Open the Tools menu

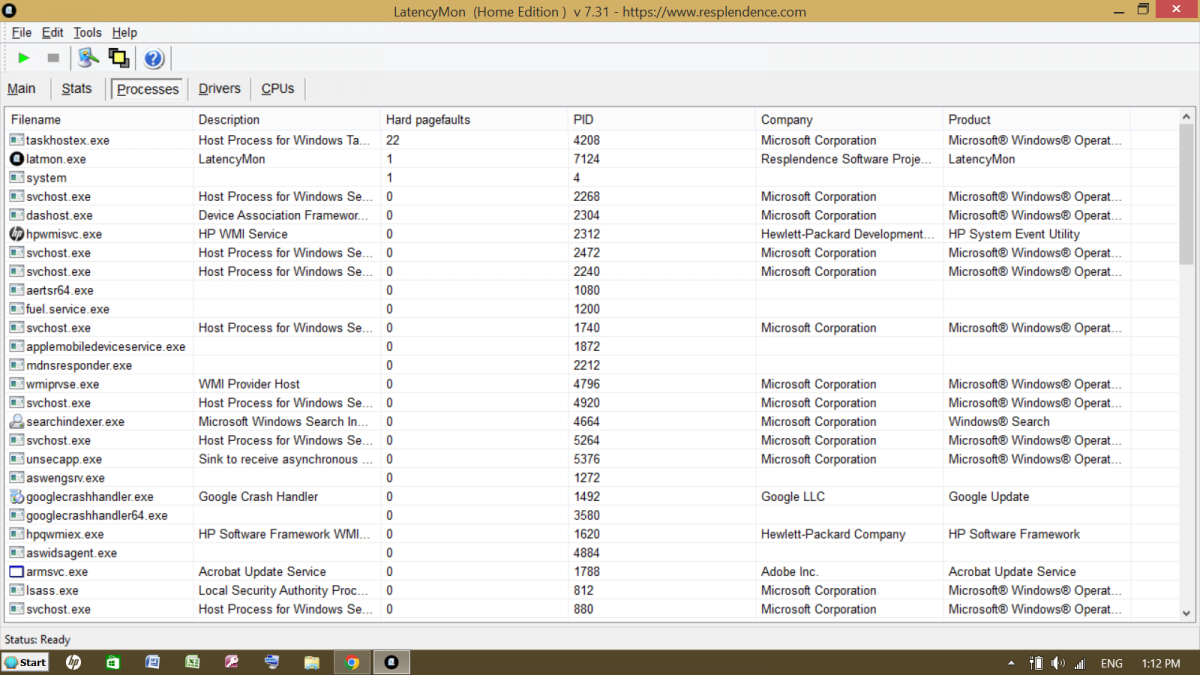87,33
